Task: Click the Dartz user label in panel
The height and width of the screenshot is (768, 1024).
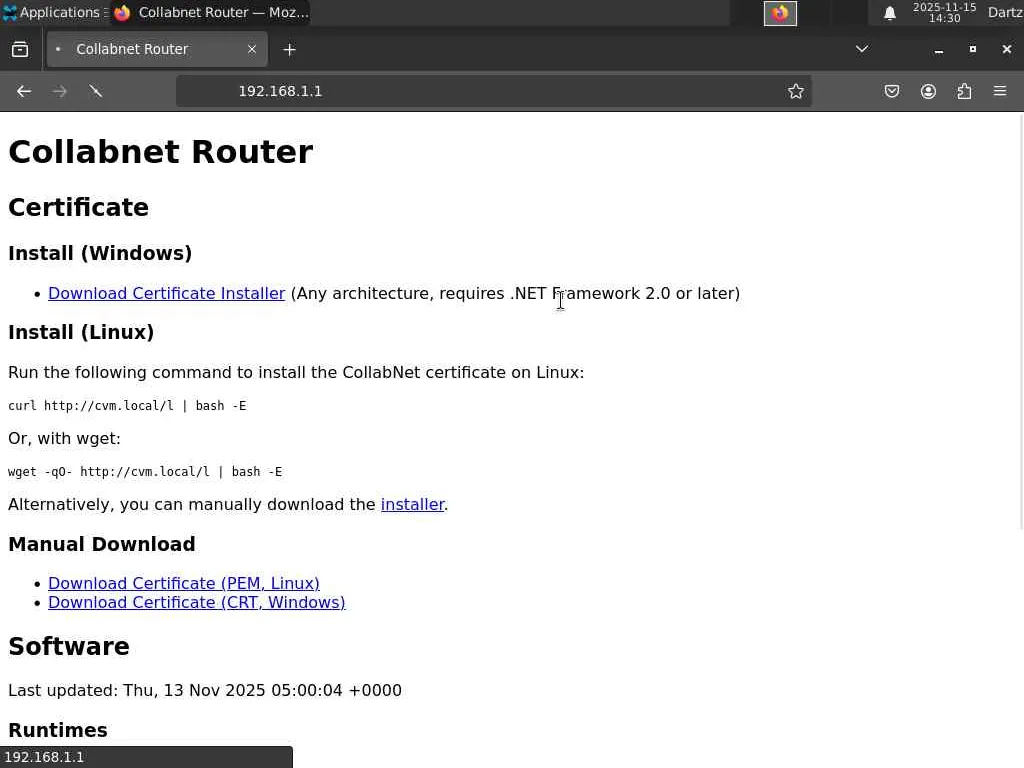Action: pyautogui.click(x=1005, y=12)
